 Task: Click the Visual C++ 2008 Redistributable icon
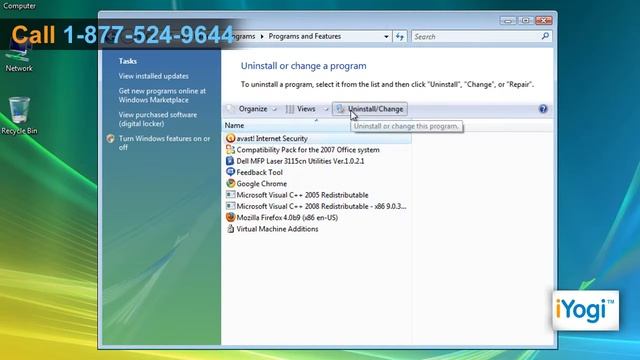[x=230, y=206]
